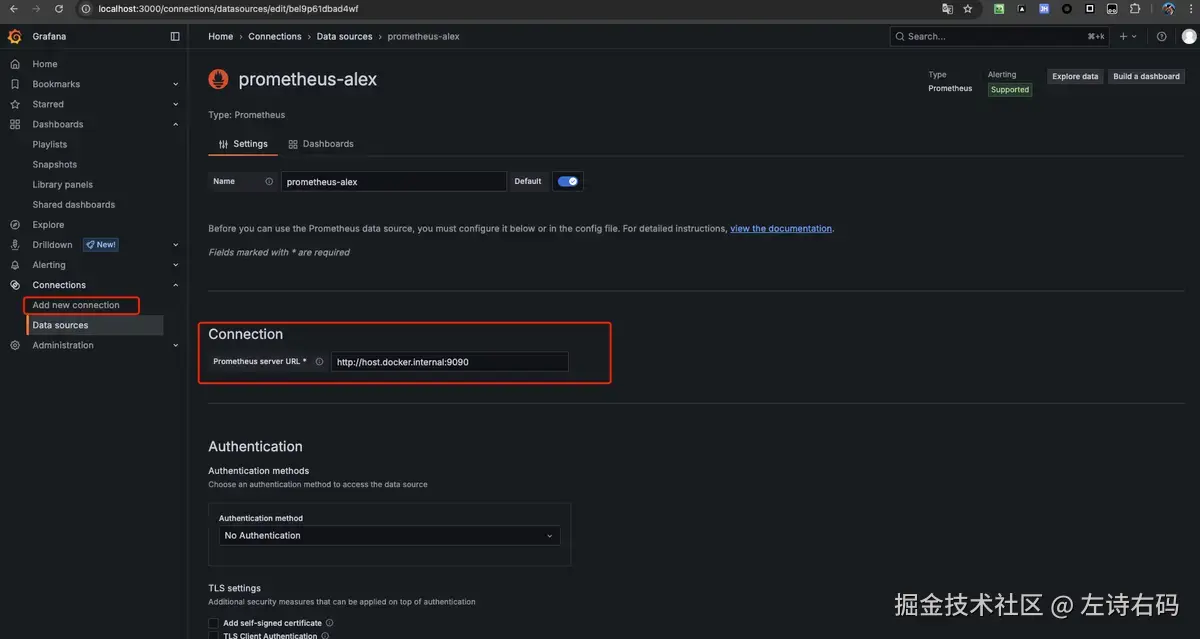Check Add self-signed certificate checkbox
The height and width of the screenshot is (639, 1200).
(213, 623)
